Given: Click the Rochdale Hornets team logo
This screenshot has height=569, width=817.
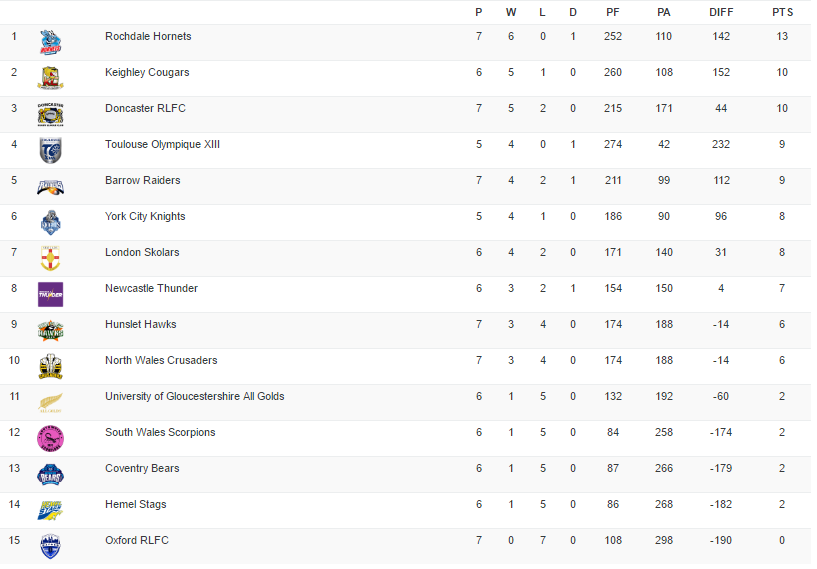Looking at the screenshot, I should coord(51,42).
